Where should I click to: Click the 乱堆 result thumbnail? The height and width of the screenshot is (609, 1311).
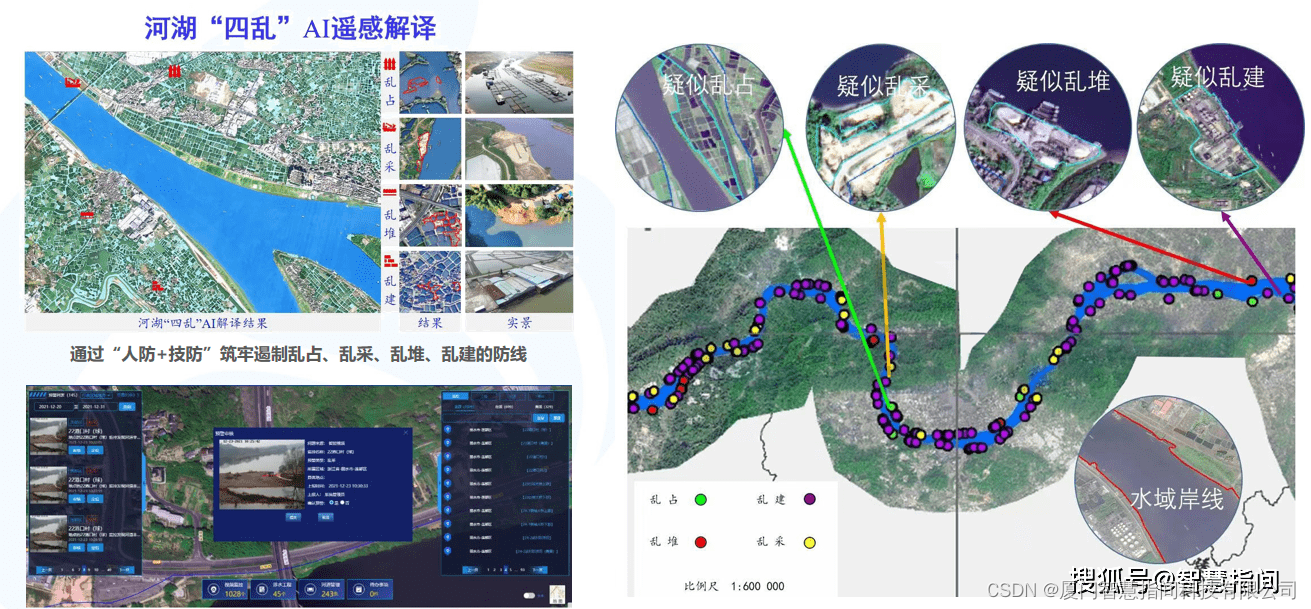(431, 215)
